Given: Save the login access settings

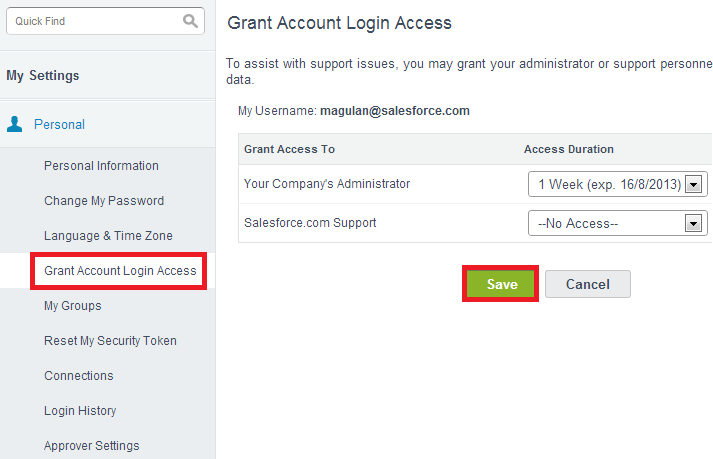Looking at the screenshot, I should (x=501, y=284).
